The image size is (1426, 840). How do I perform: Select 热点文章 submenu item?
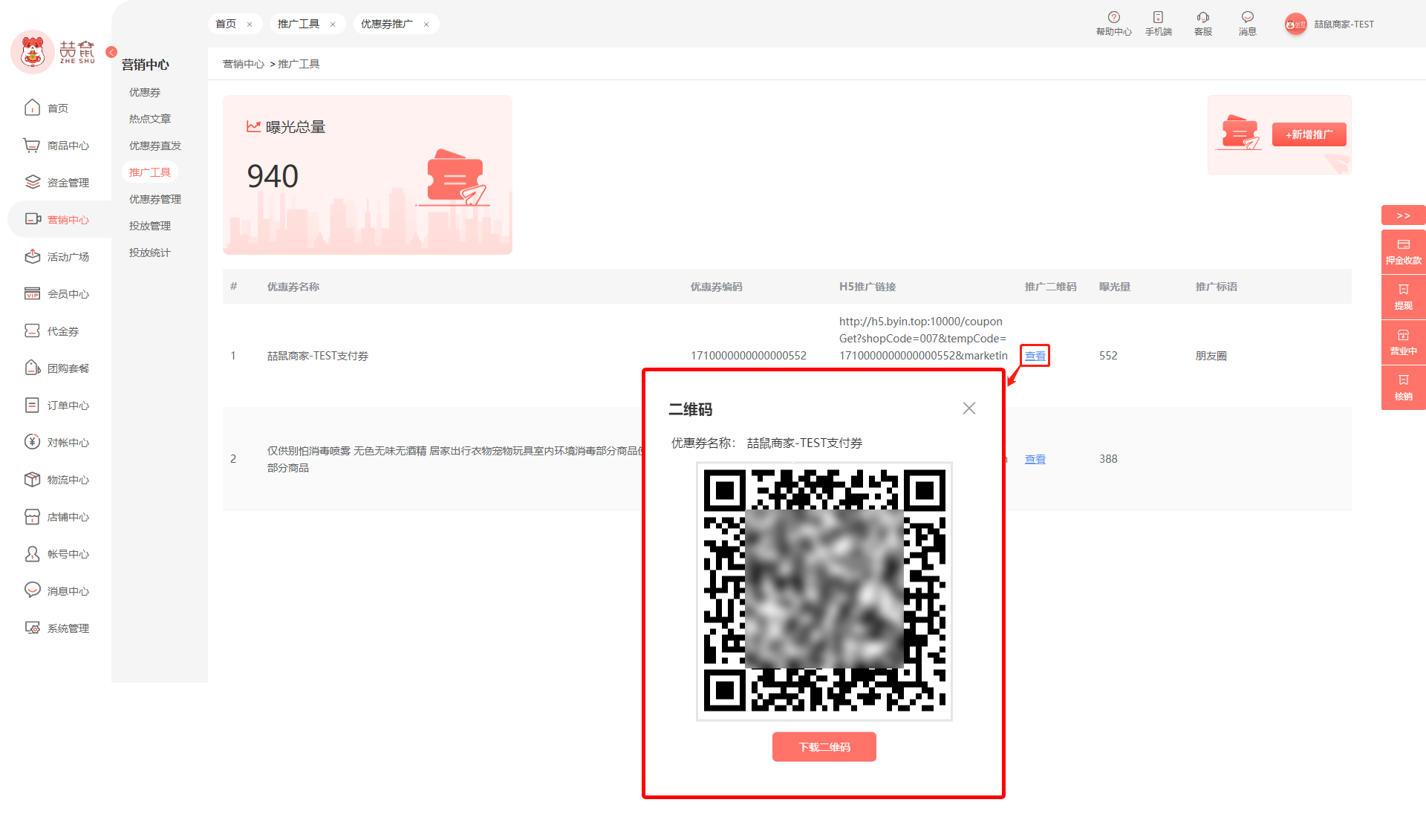[149, 119]
